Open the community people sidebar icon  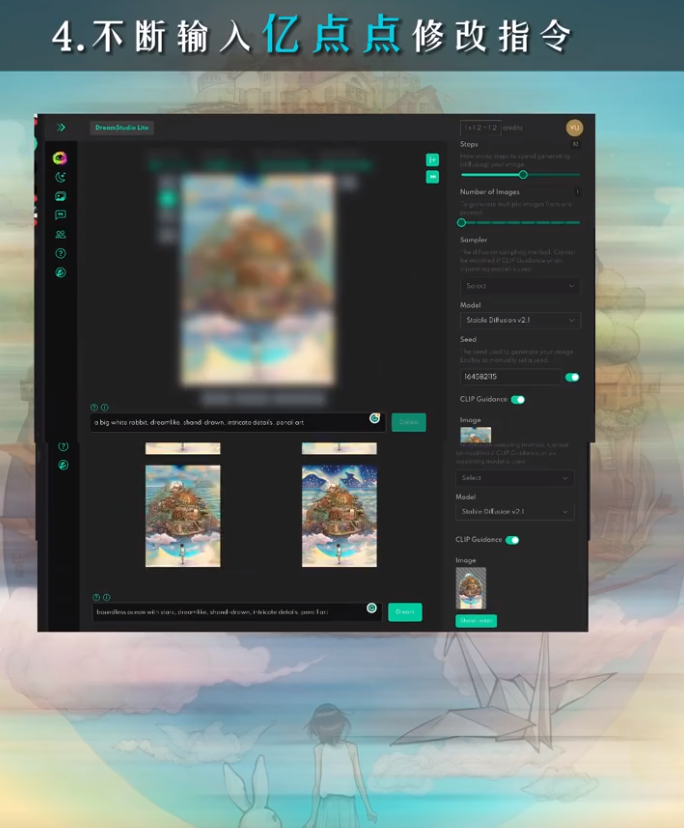[x=60, y=234]
